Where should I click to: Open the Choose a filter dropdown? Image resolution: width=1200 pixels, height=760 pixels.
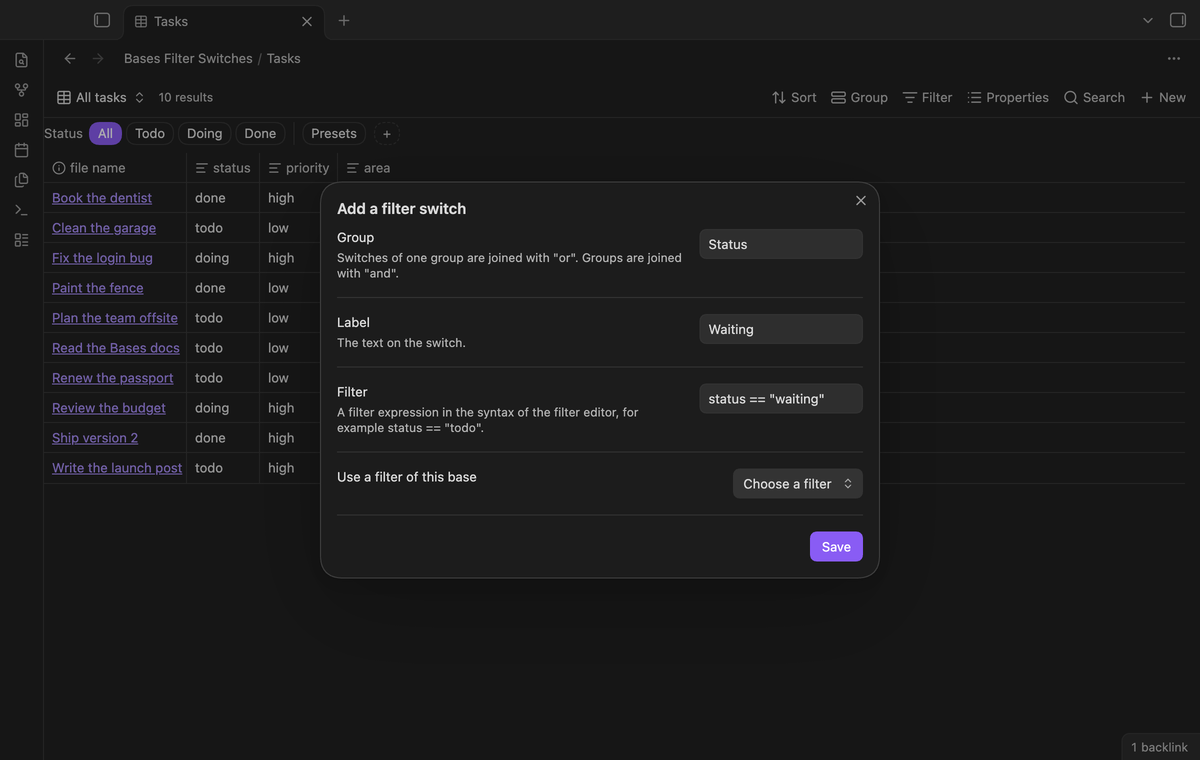coord(798,484)
